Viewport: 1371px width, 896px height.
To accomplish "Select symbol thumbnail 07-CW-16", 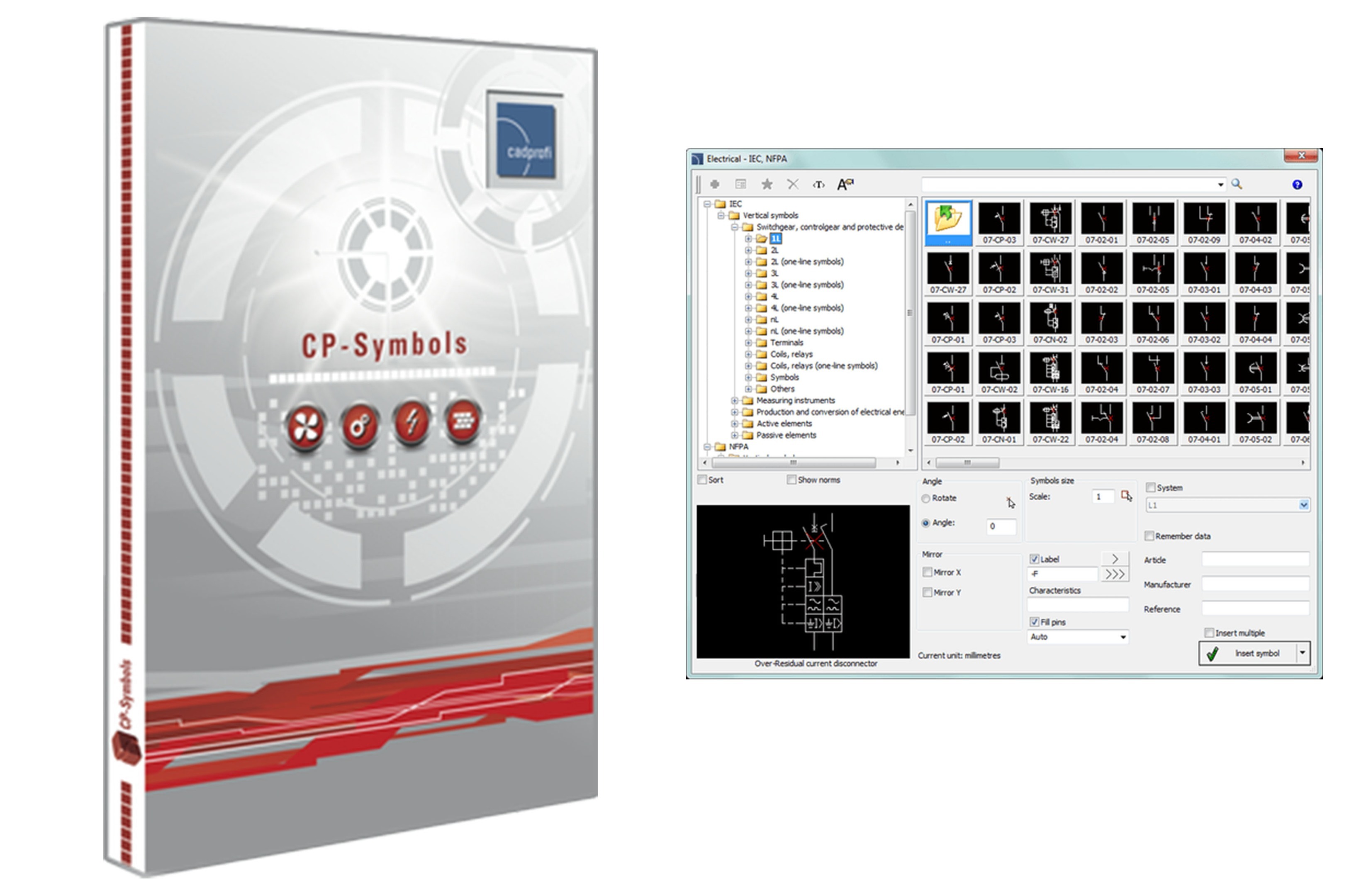I will pyautogui.click(x=1050, y=369).
